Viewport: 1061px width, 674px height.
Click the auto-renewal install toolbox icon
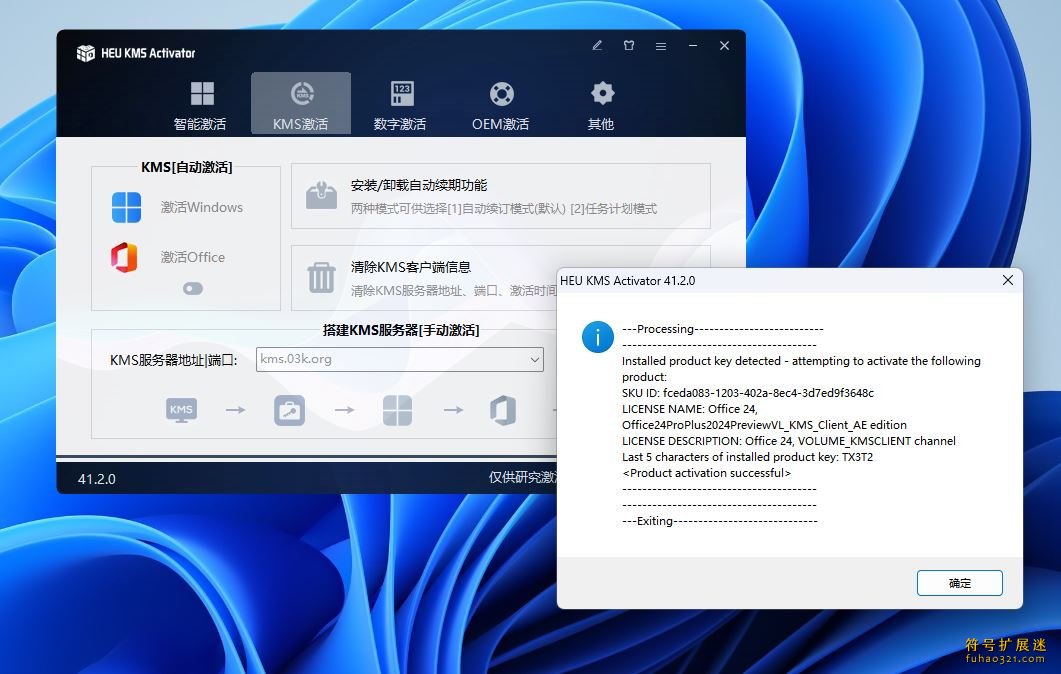pyautogui.click(x=321, y=195)
